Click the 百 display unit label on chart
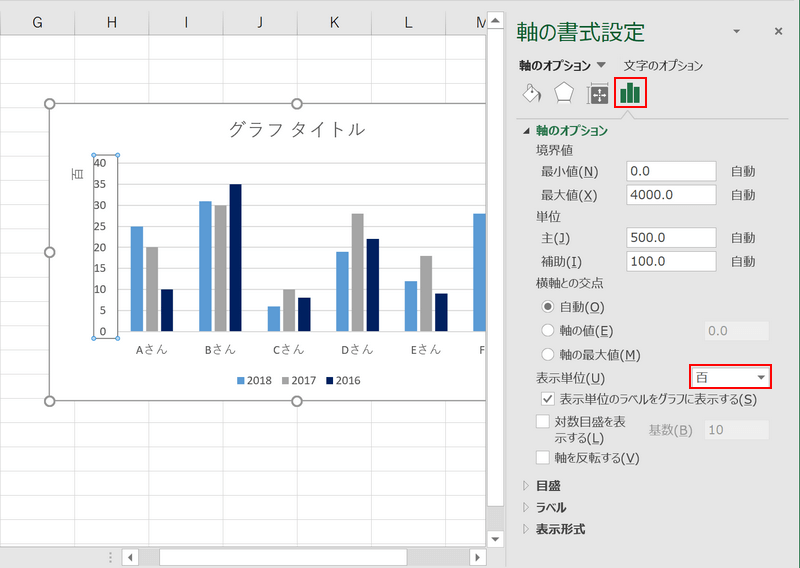The image size is (800, 568). click(x=77, y=174)
